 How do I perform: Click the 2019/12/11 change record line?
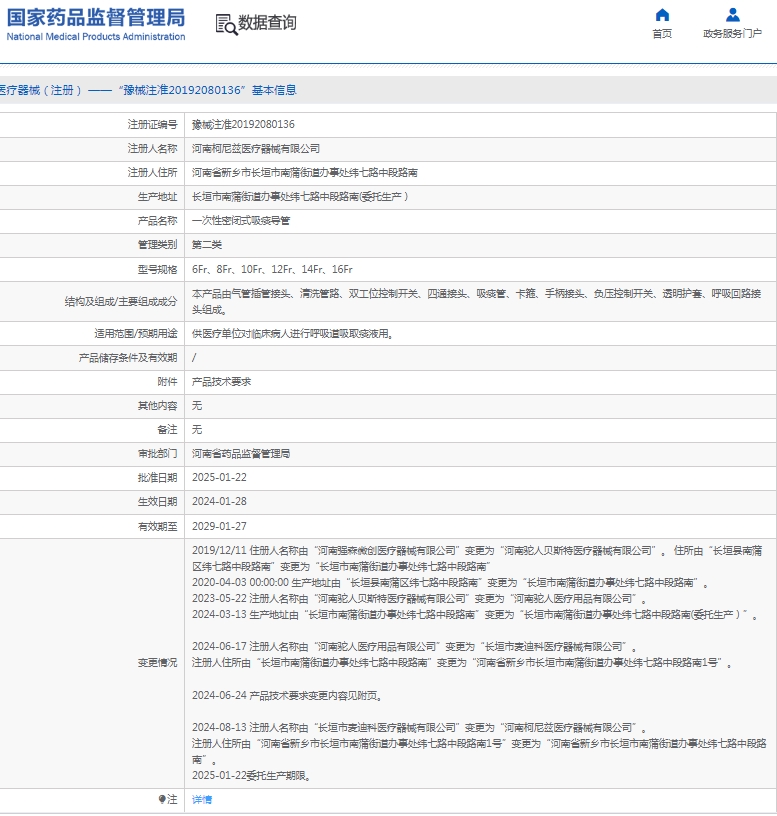point(477,558)
